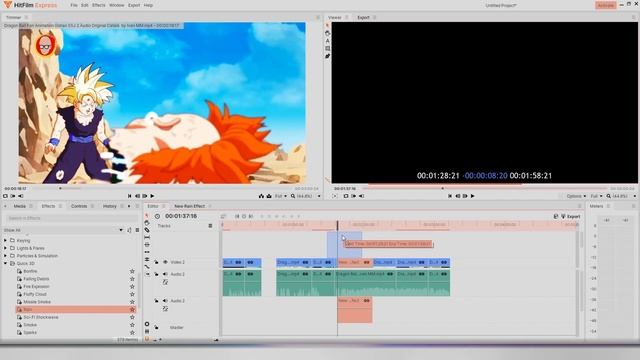
Task: Open the Viewer Options dropdown
Action: click(576, 196)
